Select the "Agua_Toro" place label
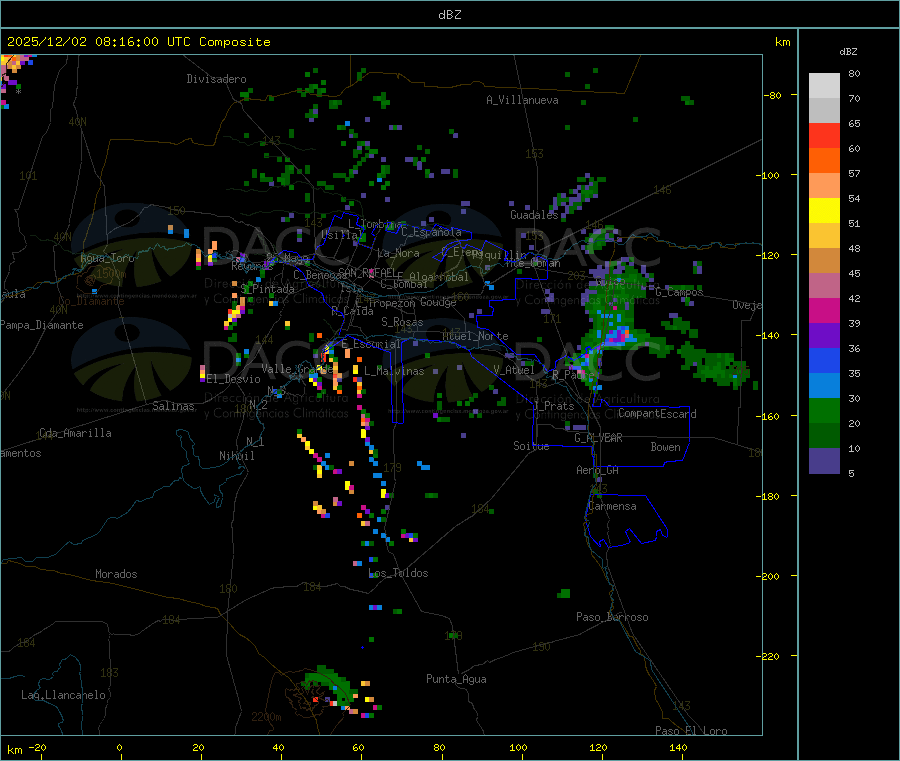Image resolution: width=900 pixels, height=761 pixels. click(x=107, y=258)
